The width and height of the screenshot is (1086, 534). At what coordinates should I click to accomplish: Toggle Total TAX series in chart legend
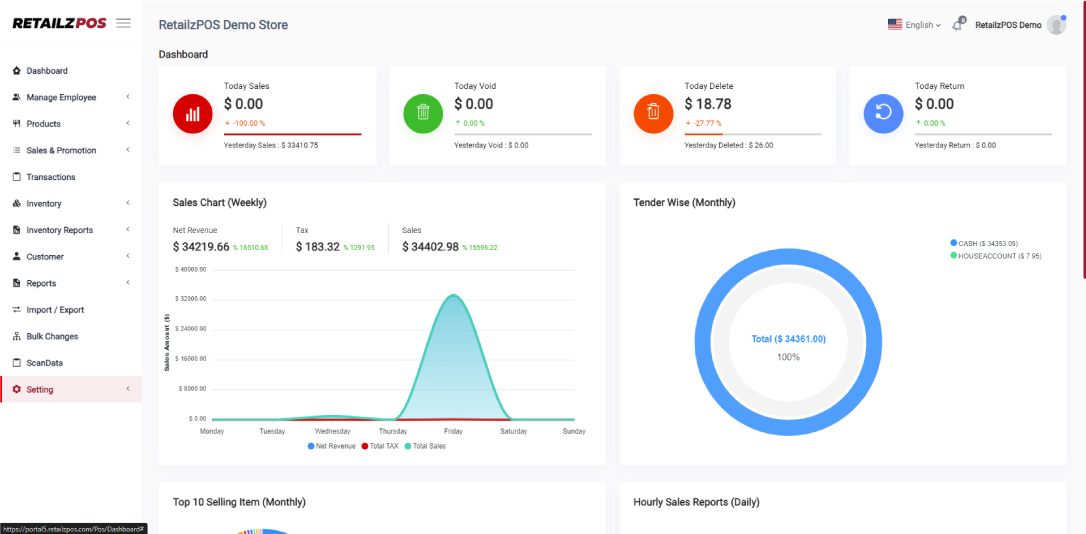point(380,446)
